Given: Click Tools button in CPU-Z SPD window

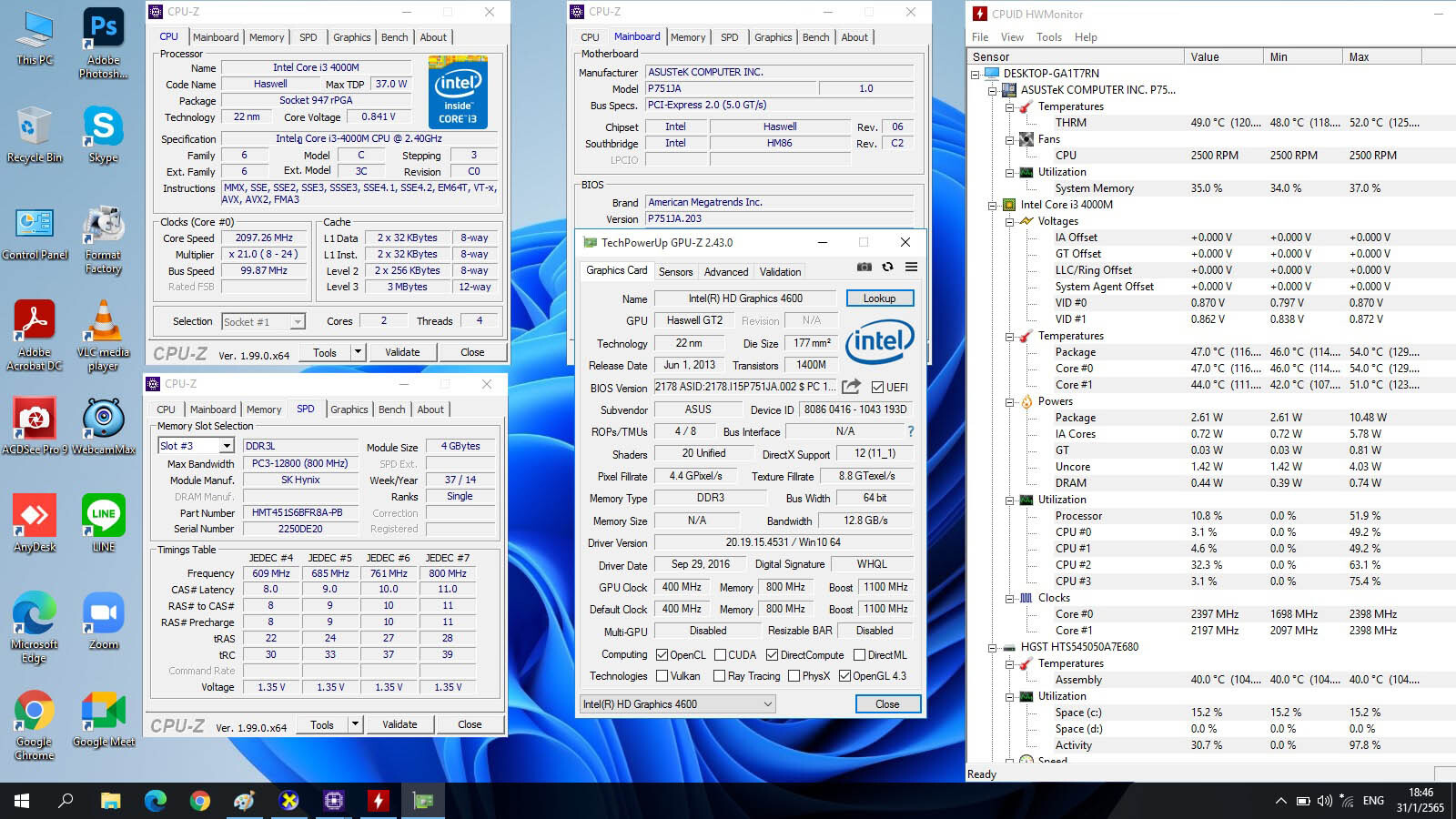Looking at the screenshot, I should click(322, 724).
